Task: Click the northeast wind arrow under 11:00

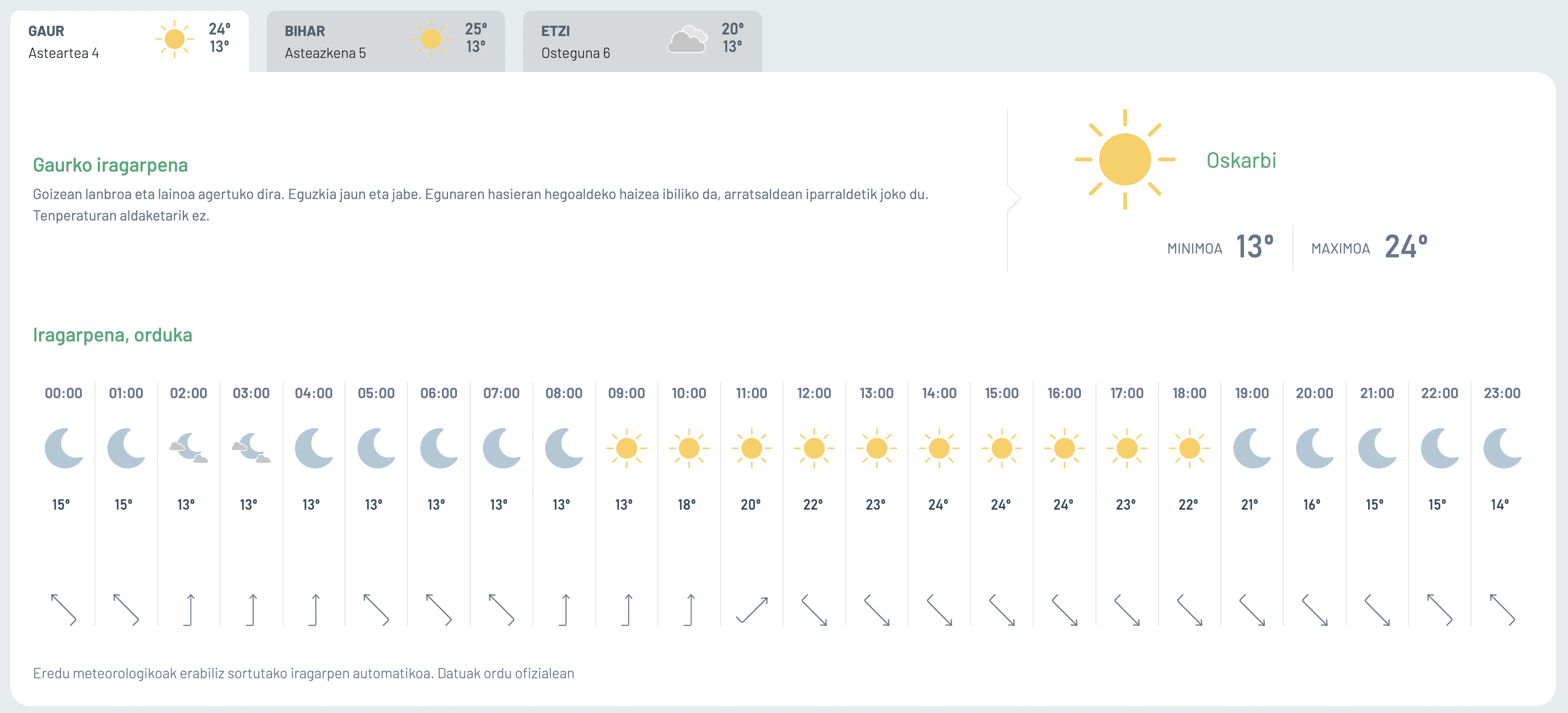Action: [752, 610]
